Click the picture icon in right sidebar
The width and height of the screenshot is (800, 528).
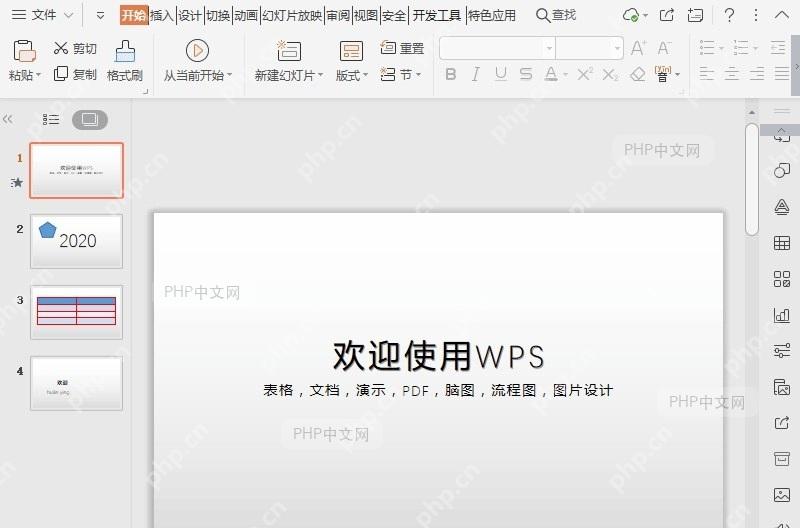pyautogui.click(x=782, y=494)
